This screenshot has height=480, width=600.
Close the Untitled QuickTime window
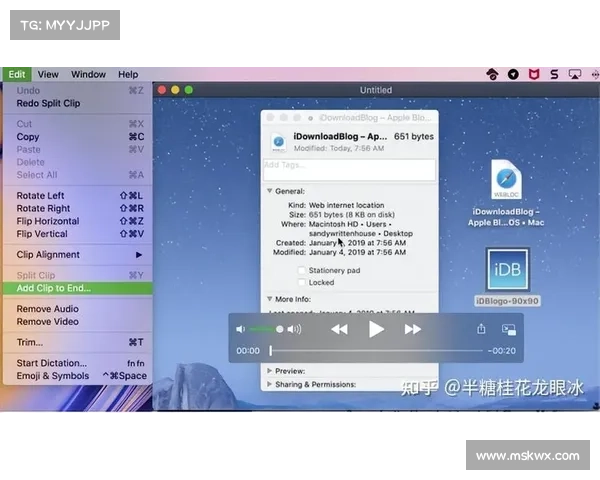pos(162,90)
